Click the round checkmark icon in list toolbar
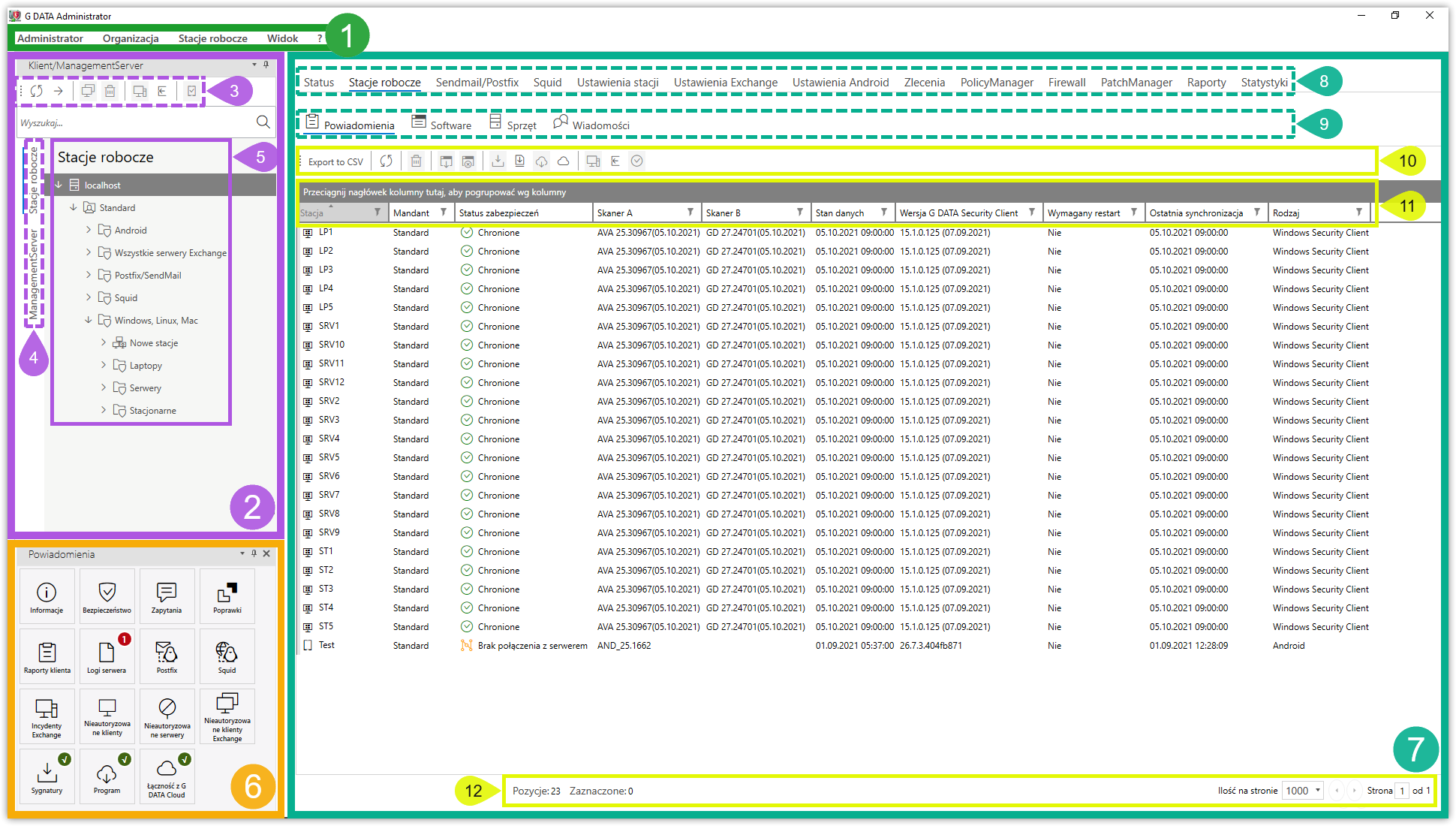 636,161
